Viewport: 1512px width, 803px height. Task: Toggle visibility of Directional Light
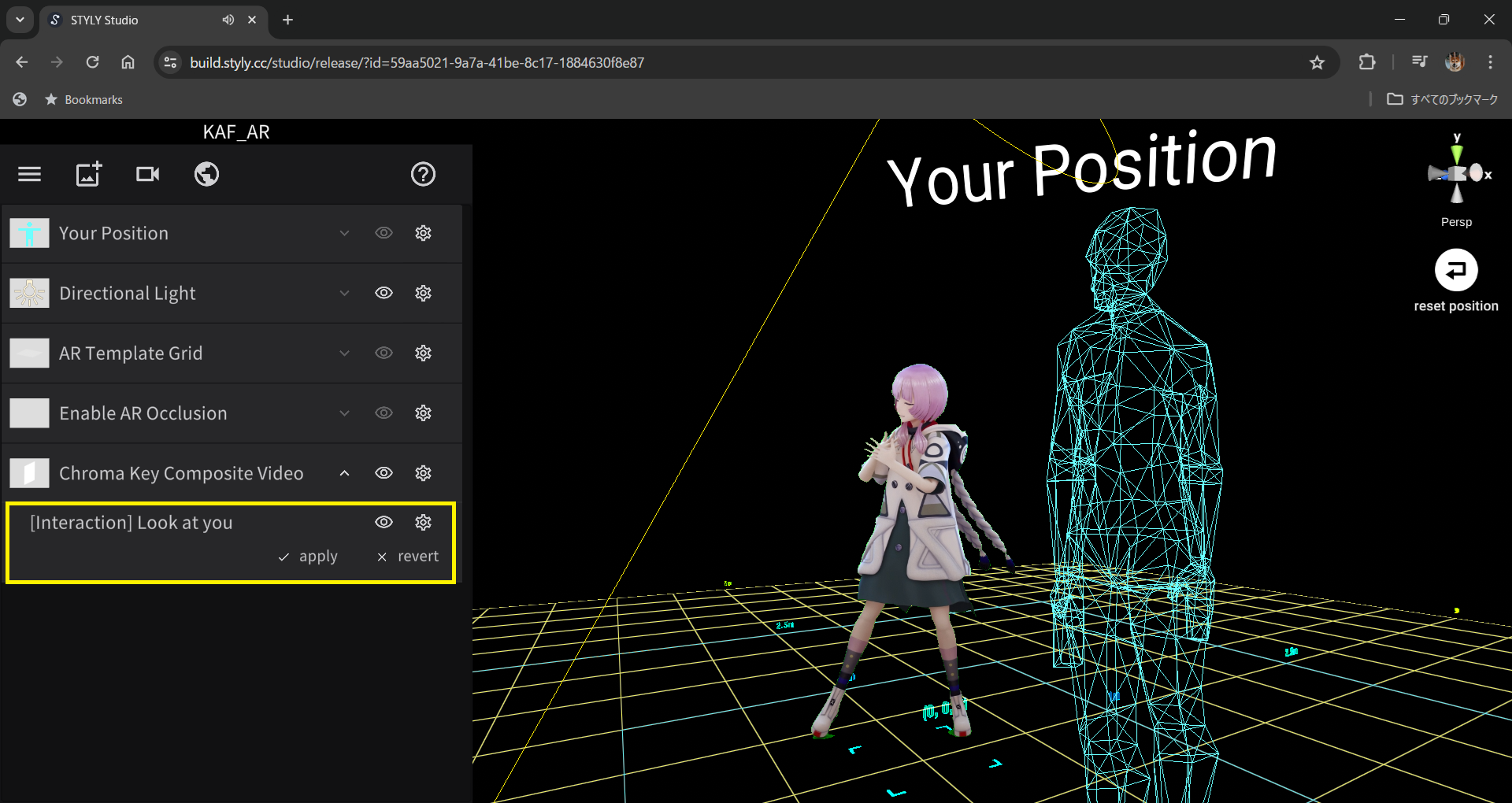tap(384, 293)
